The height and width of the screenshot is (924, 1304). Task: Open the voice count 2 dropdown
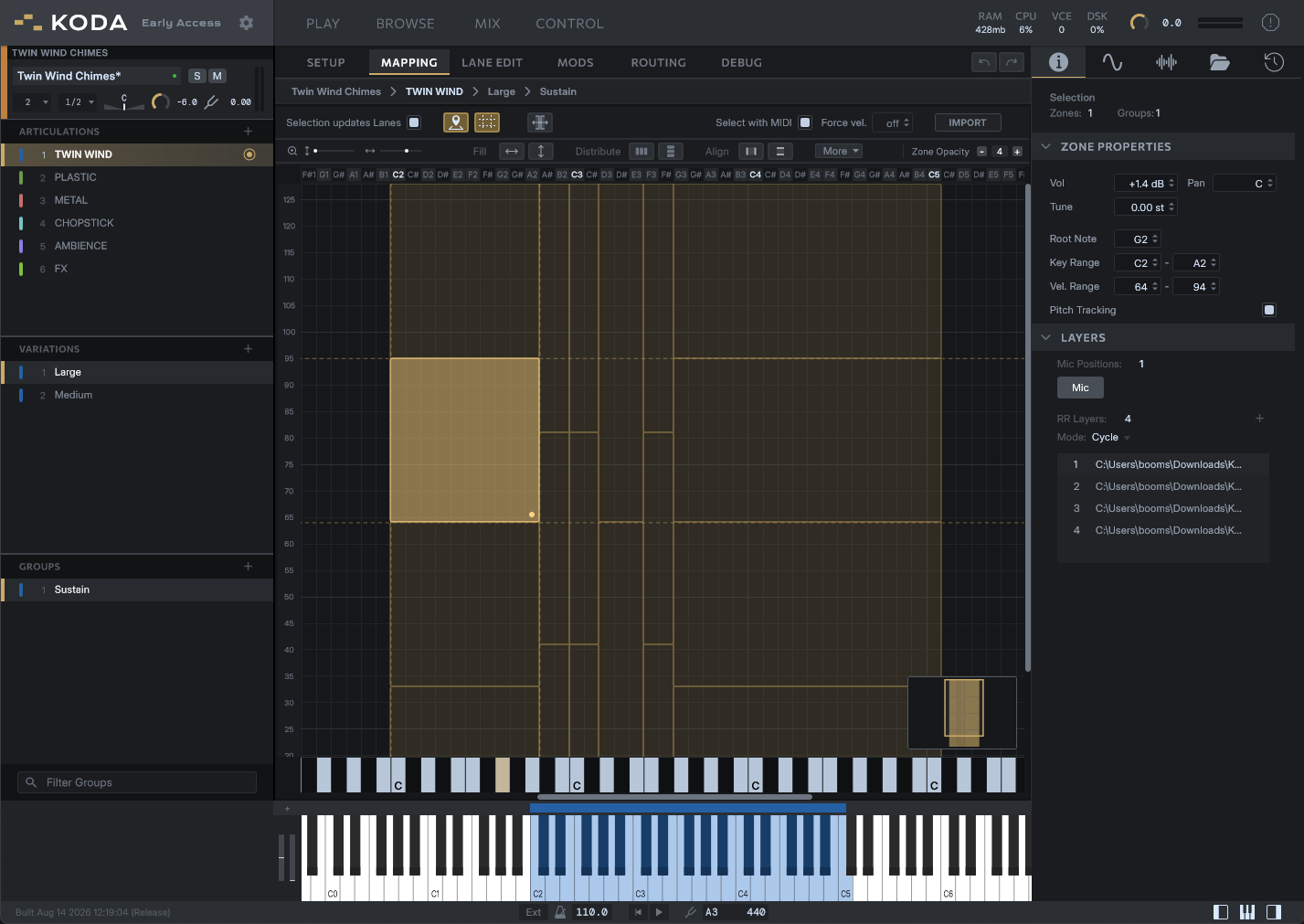[35, 102]
